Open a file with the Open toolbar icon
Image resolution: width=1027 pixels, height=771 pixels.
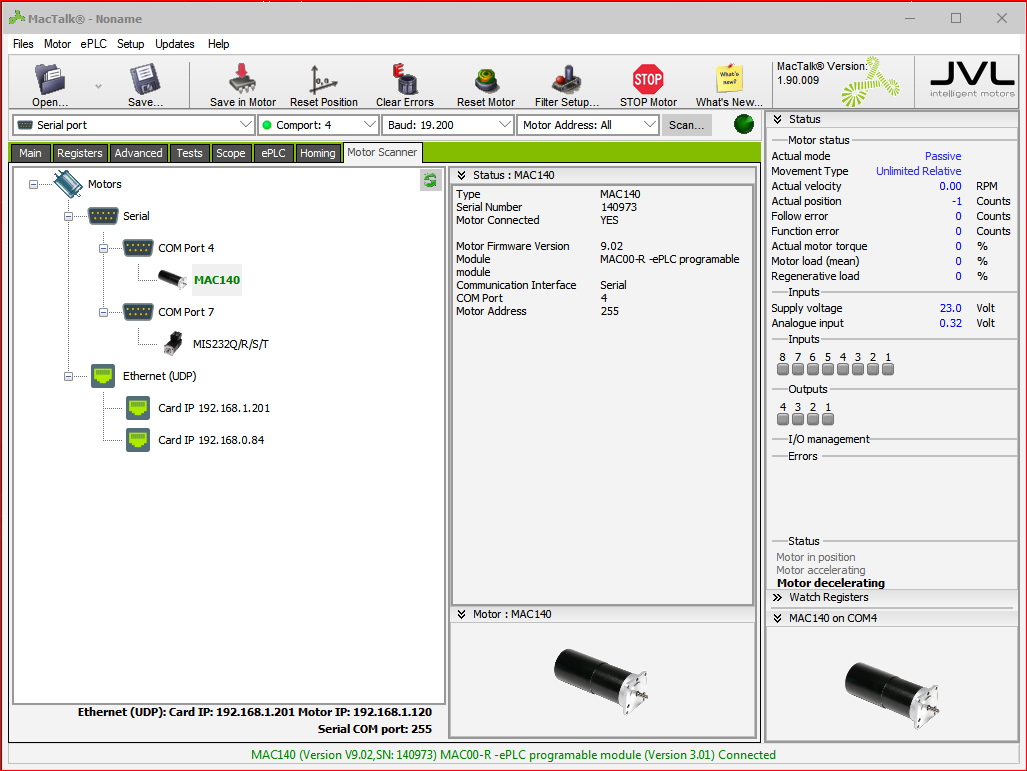[50, 79]
